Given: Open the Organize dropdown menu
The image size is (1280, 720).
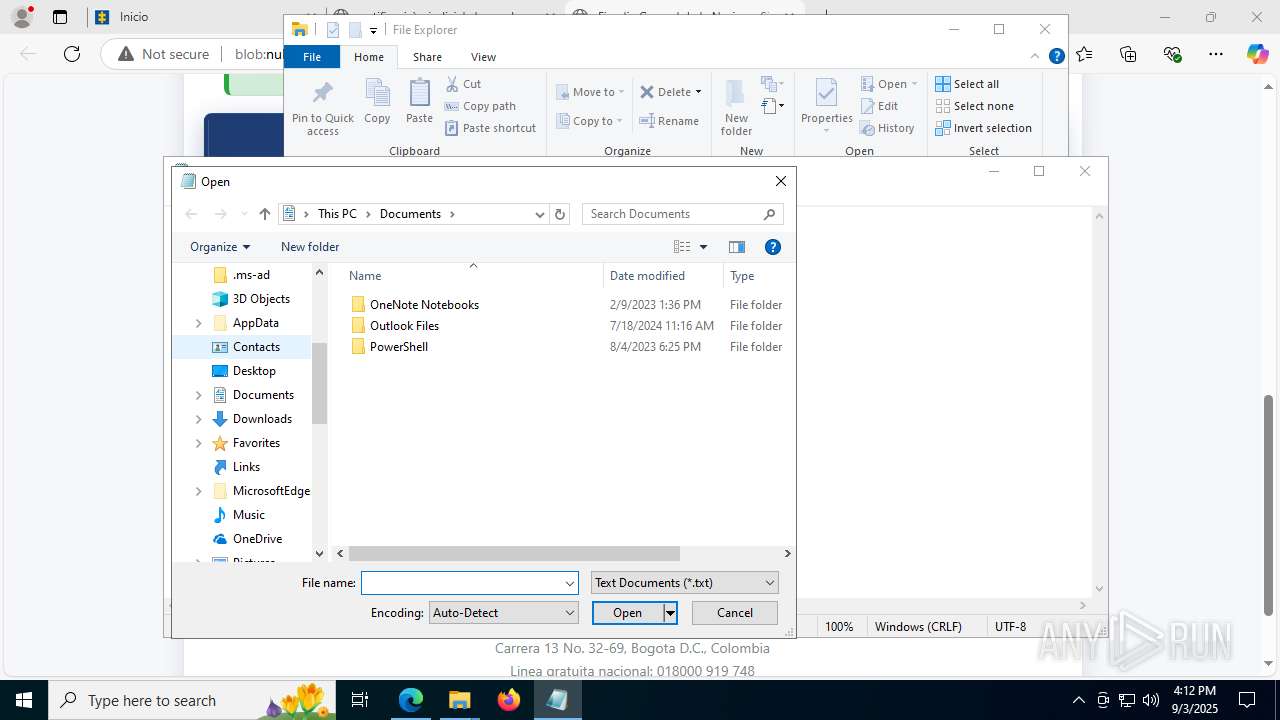Looking at the screenshot, I should [x=220, y=247].
